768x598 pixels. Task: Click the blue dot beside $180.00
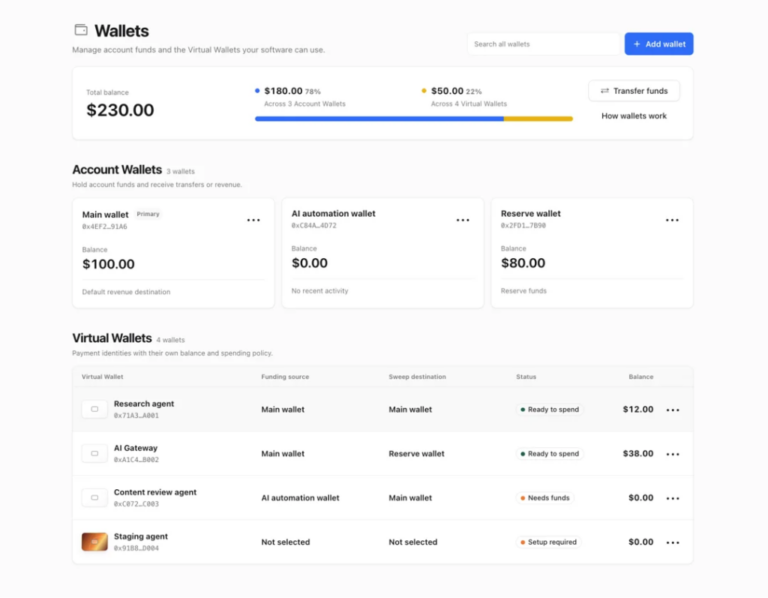[257, 91]
